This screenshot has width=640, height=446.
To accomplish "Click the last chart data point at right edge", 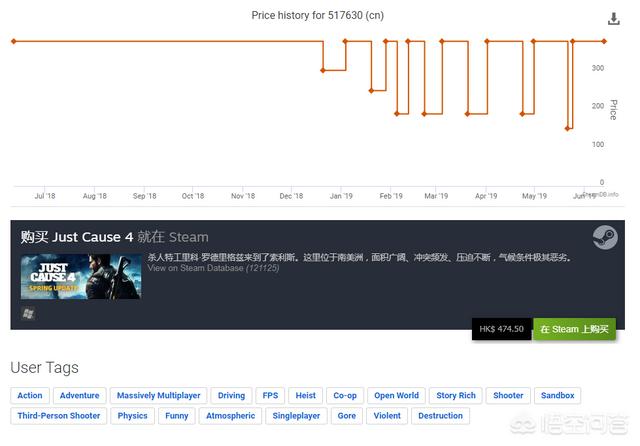I will click(604, 41).
